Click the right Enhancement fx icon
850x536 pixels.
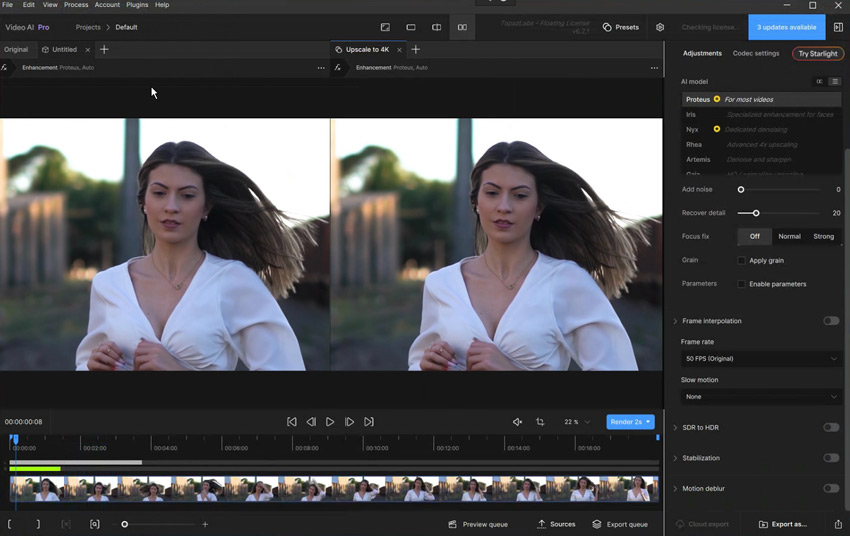[338, 68]
